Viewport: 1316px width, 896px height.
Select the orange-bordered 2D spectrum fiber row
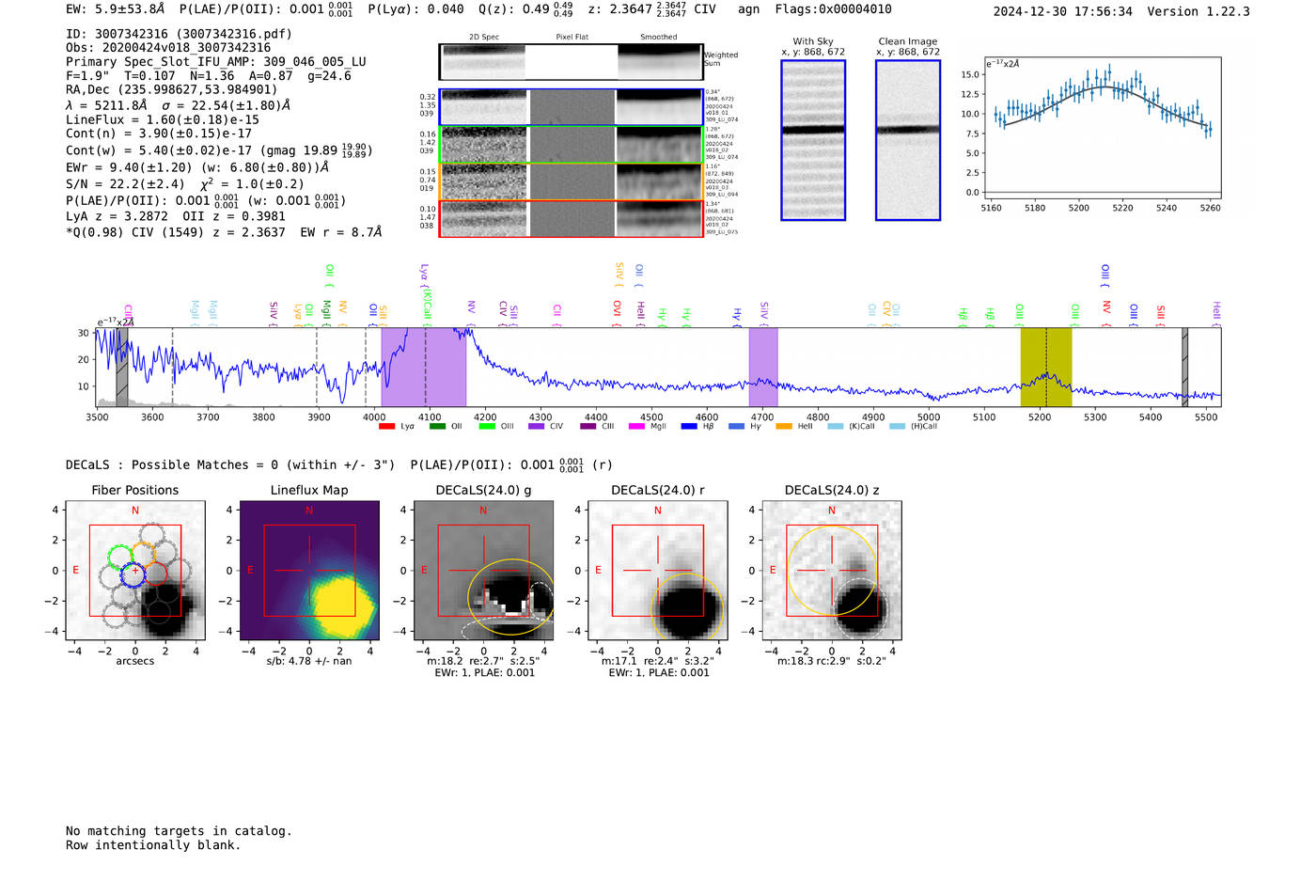(572, 181)
